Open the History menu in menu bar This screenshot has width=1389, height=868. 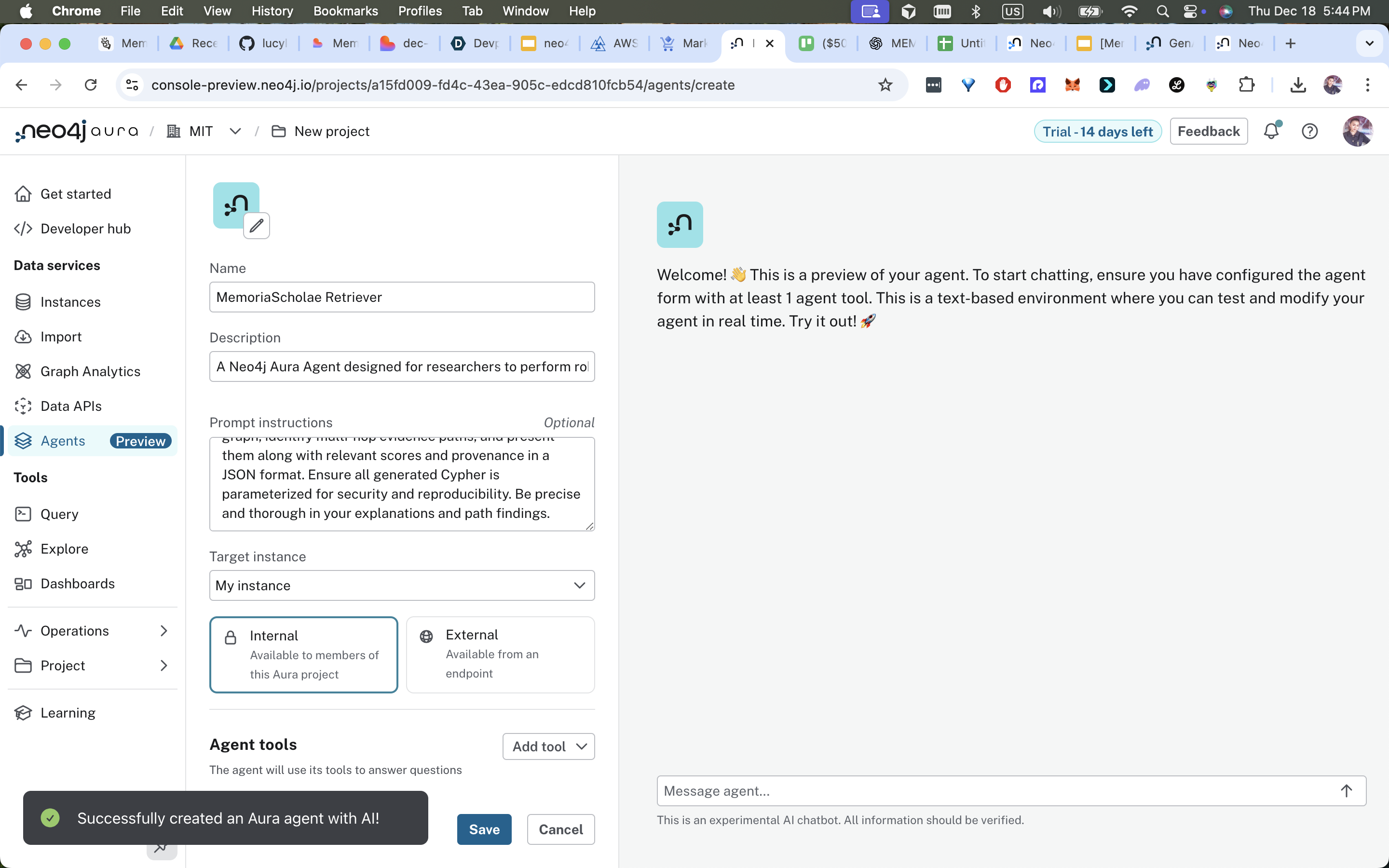(272, 11)
